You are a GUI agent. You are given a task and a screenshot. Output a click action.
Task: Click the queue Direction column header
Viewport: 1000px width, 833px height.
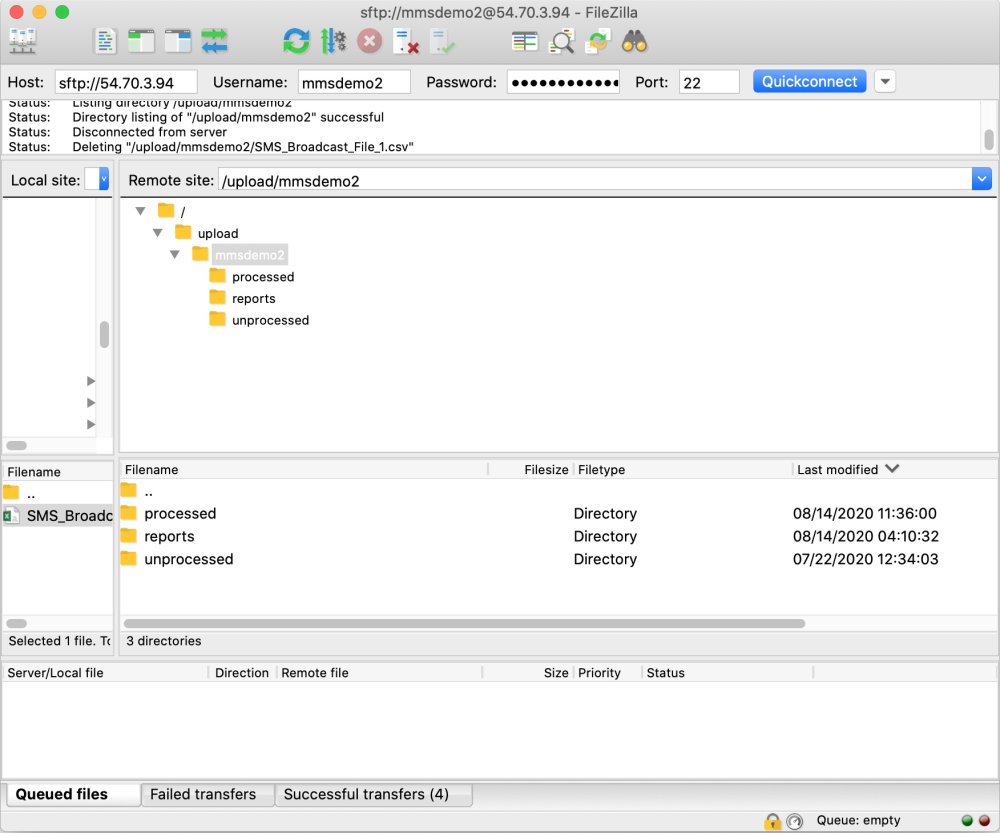242,672
